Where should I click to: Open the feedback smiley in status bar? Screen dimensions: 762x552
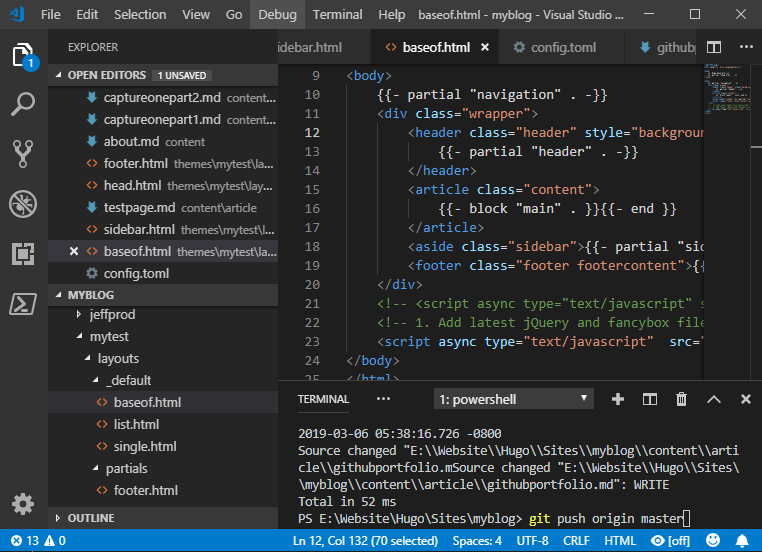tap(712, 540)
